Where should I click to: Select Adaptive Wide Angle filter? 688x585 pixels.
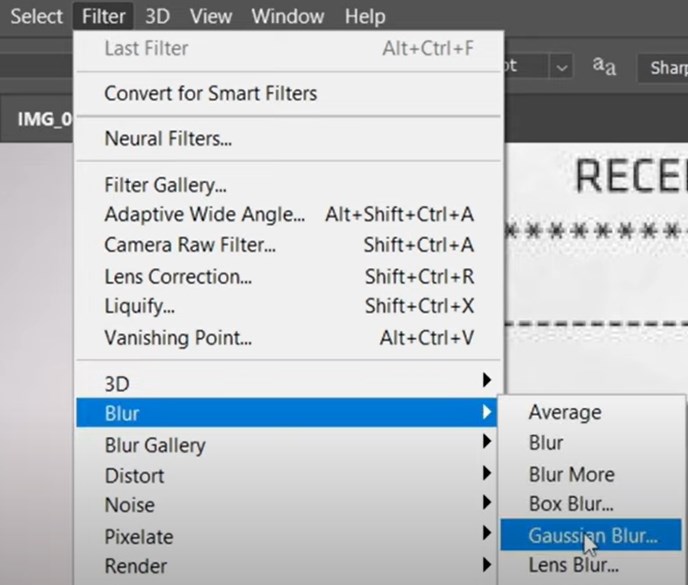click(x=204, y=215)
